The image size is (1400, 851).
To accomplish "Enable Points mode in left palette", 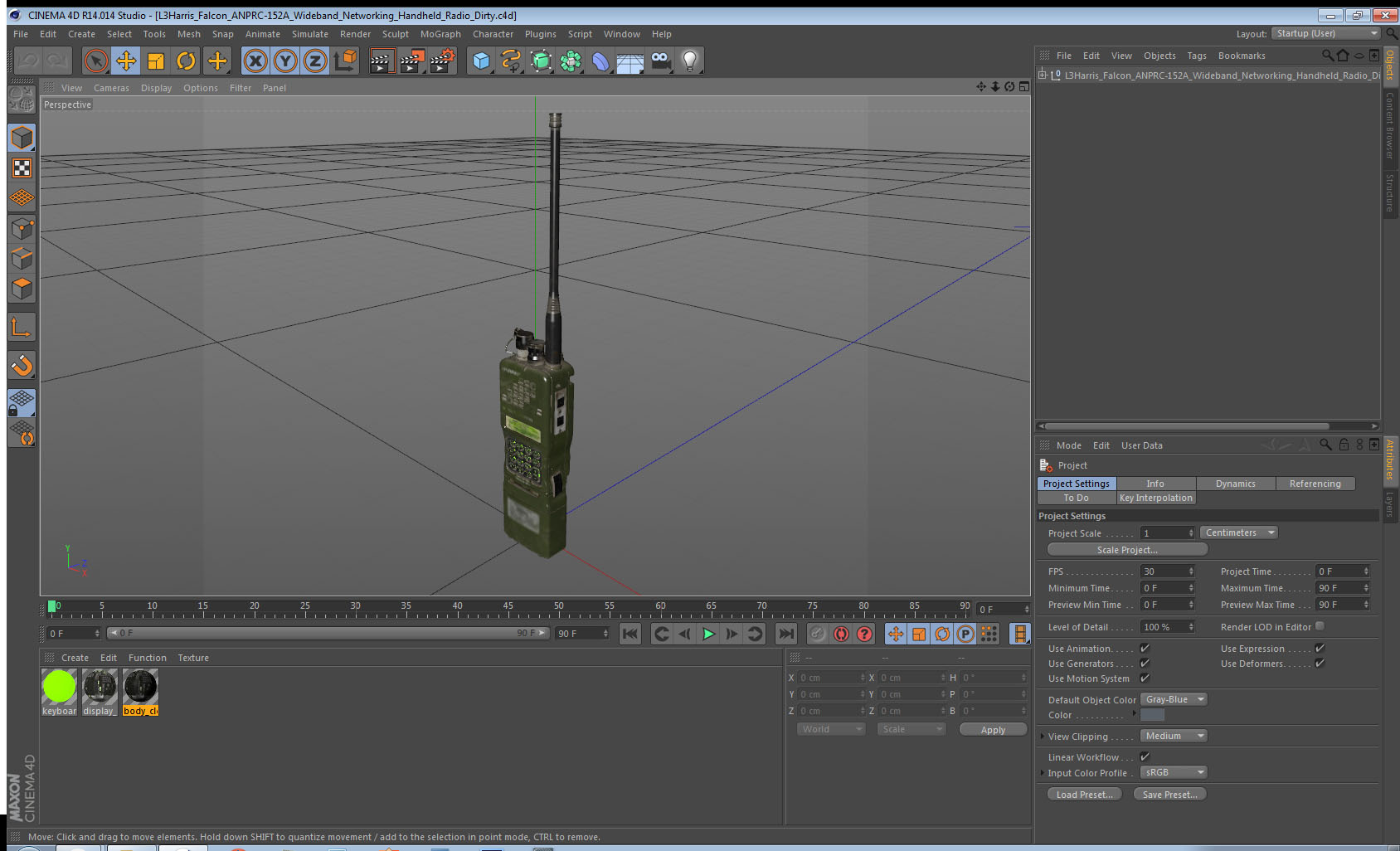I will pos(22,228).
